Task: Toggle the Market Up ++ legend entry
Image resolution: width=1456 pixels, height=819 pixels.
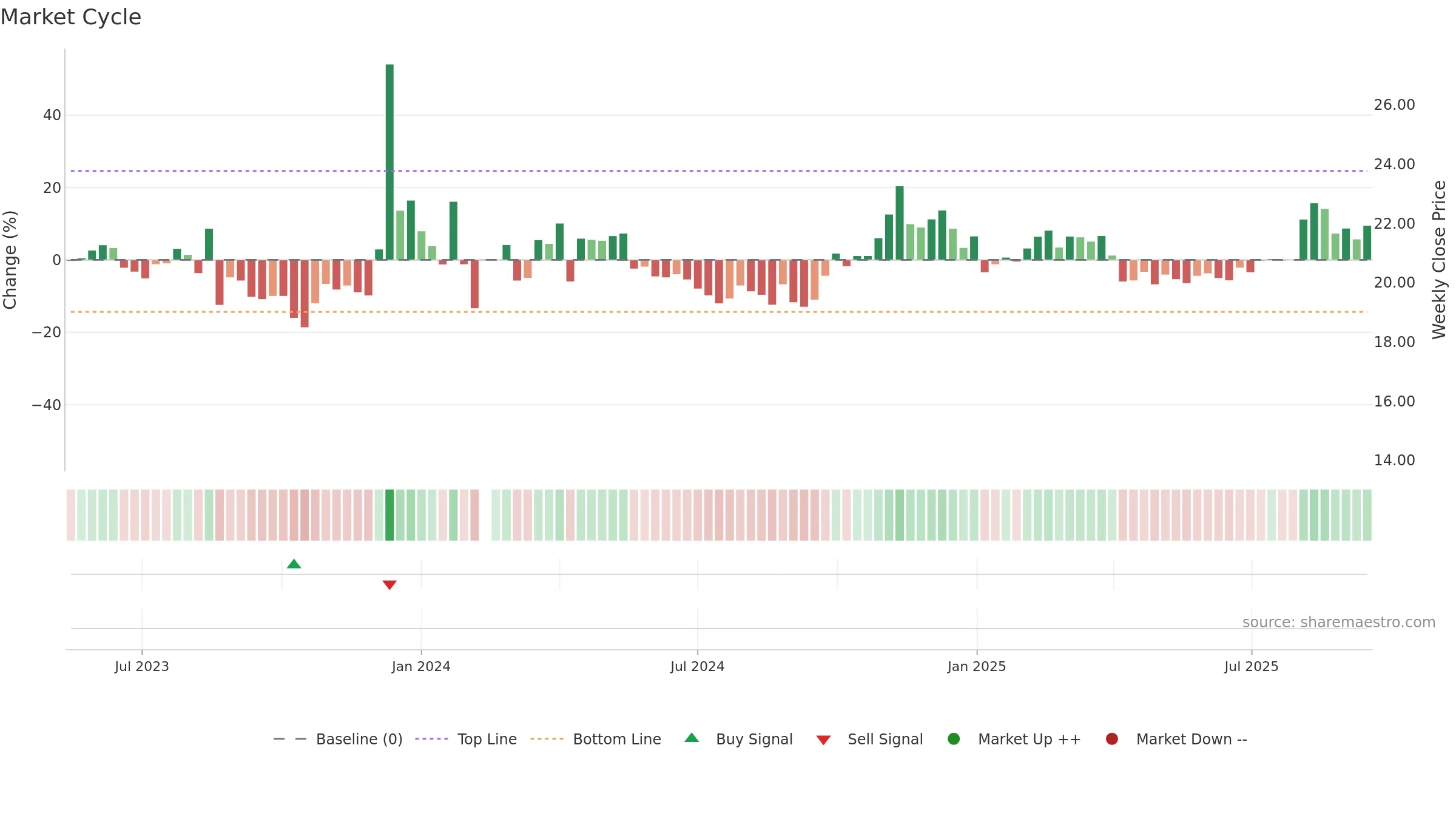Action: coord(1014,739)
